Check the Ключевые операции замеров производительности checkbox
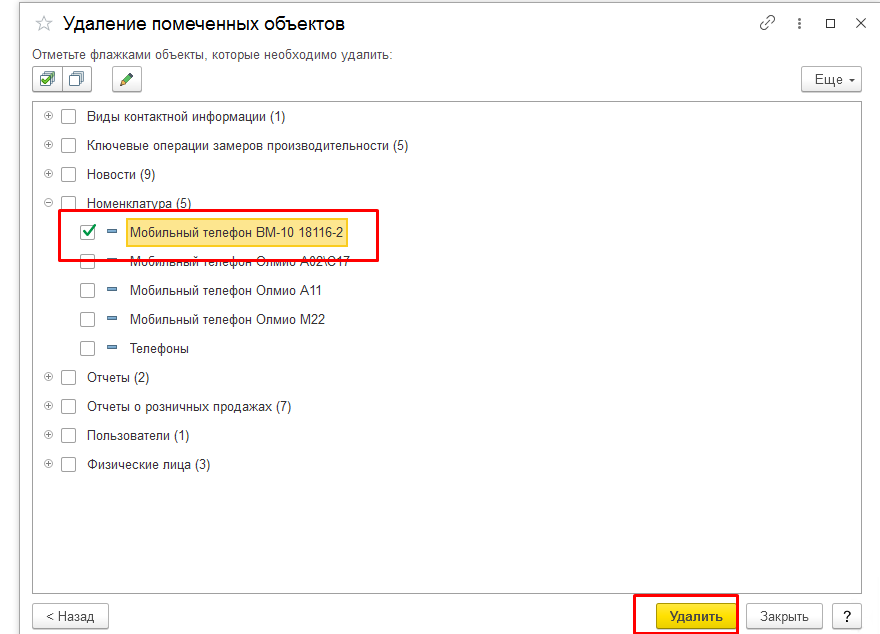 68,146
